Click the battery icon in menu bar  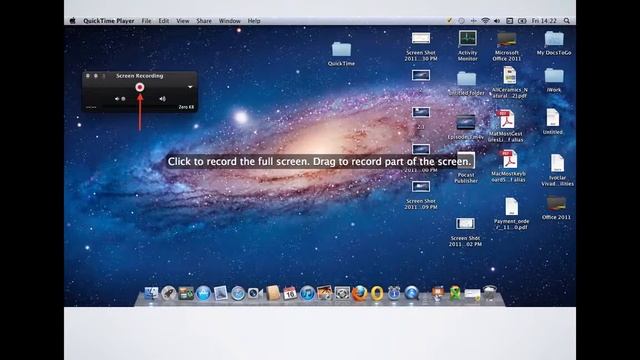pyautogui.click(x=522, y=20)
